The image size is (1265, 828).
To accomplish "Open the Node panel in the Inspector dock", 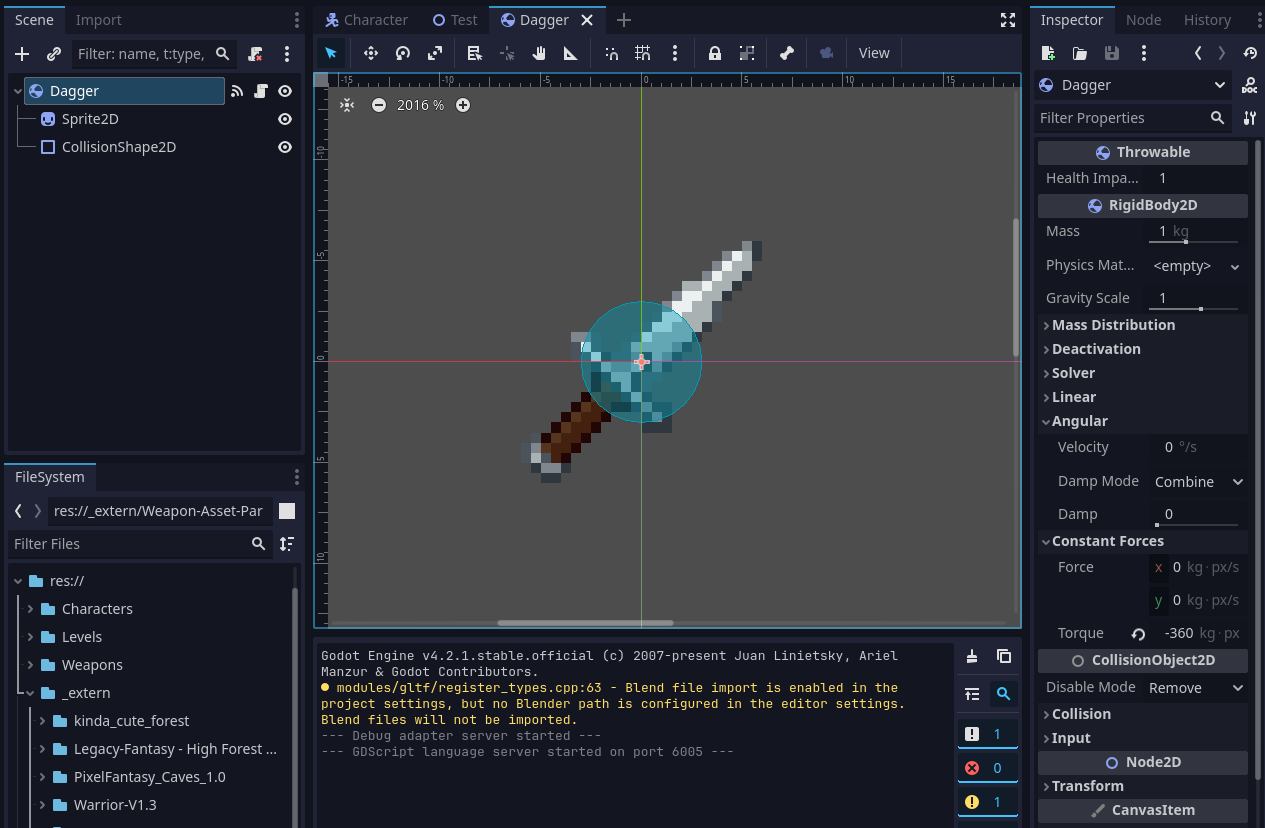I will point(1143,19).
